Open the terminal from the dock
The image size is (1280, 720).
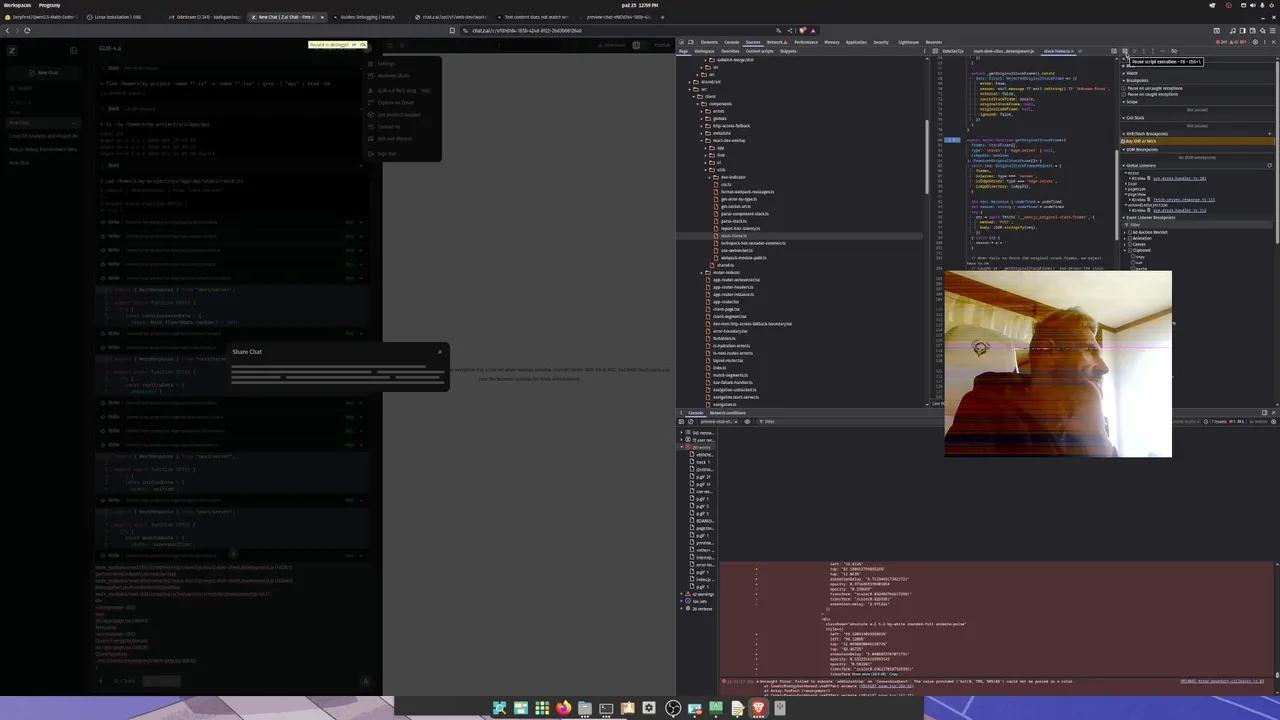click(x=606, y=708)
